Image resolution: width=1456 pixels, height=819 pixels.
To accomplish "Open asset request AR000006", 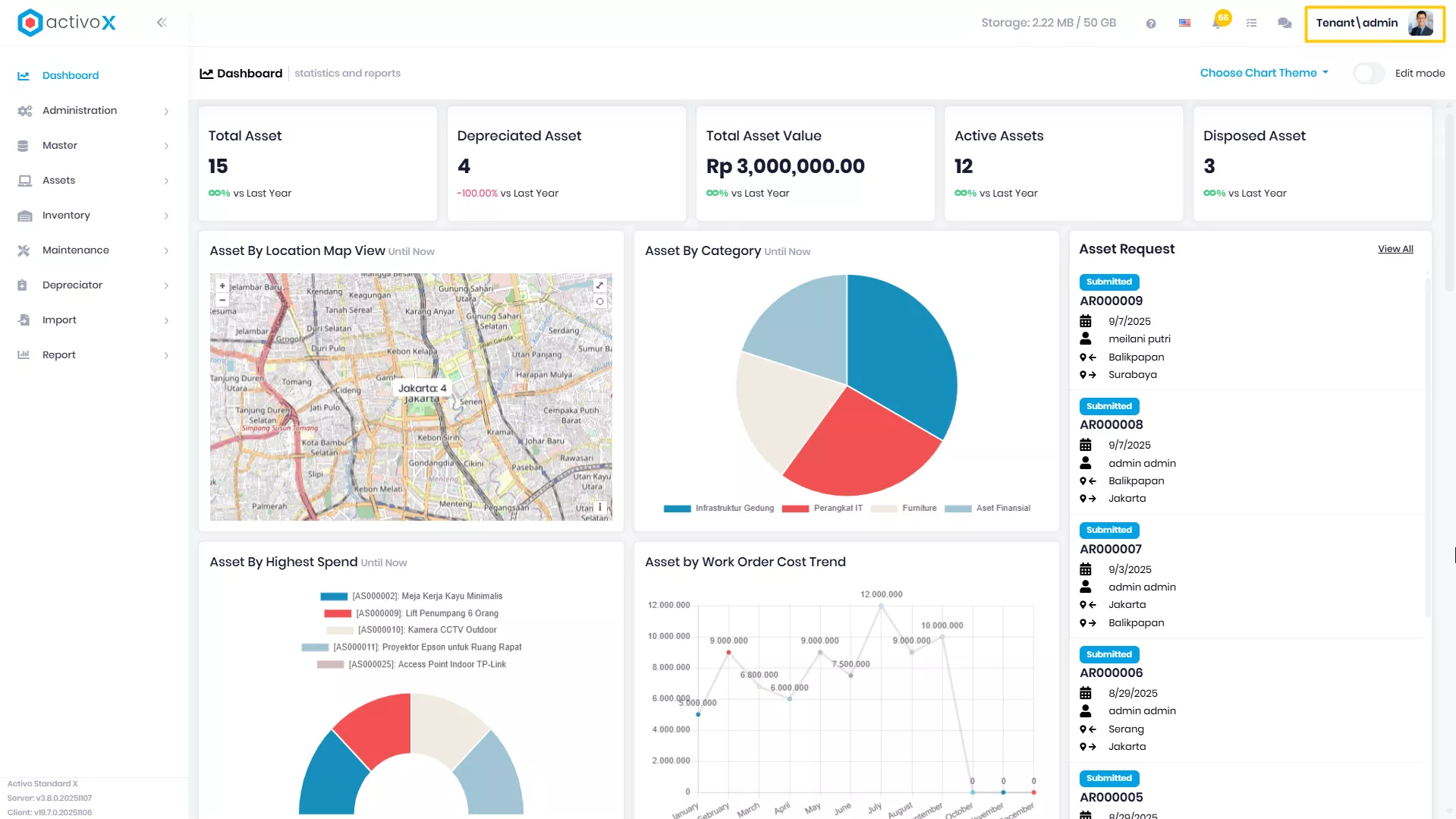I will click(x=1111, y=673).
